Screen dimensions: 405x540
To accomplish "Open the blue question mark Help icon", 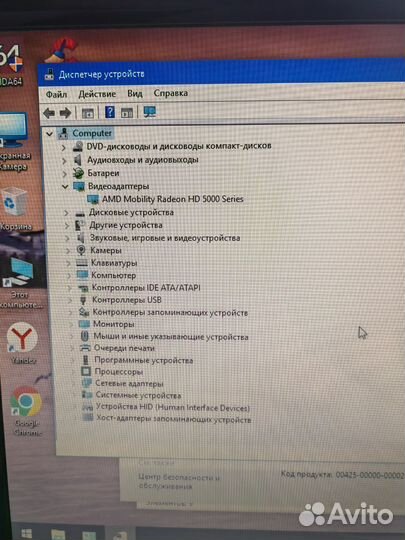I will pyautogui.click(x=110, y=112).
